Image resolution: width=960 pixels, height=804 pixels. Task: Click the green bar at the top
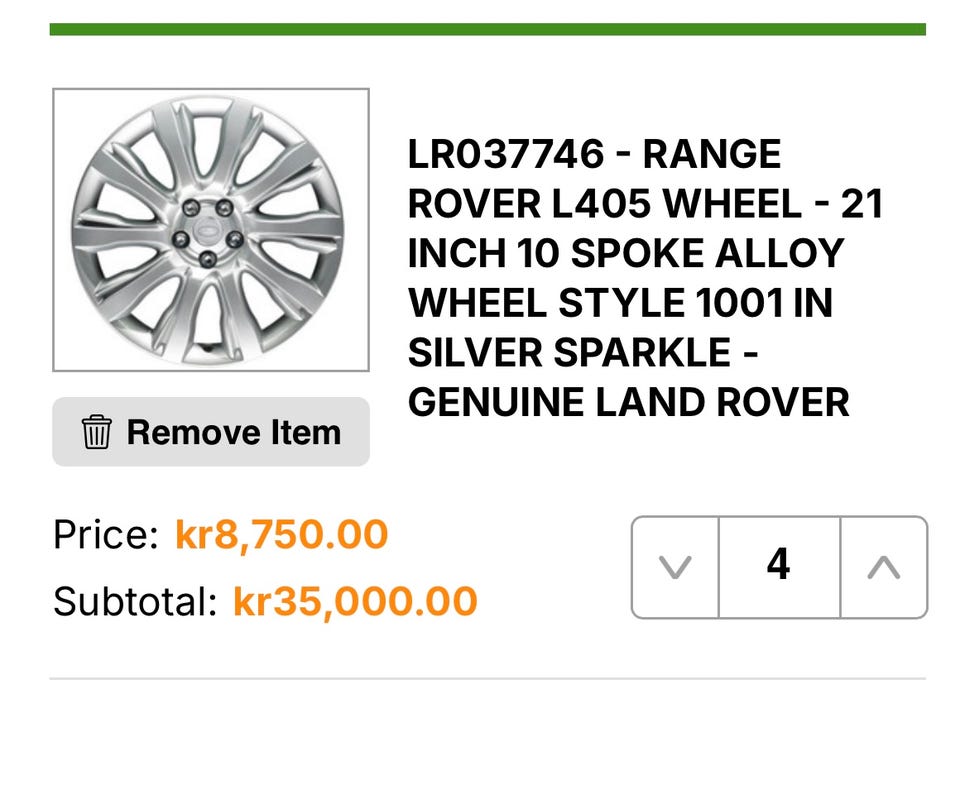point(487,29)
